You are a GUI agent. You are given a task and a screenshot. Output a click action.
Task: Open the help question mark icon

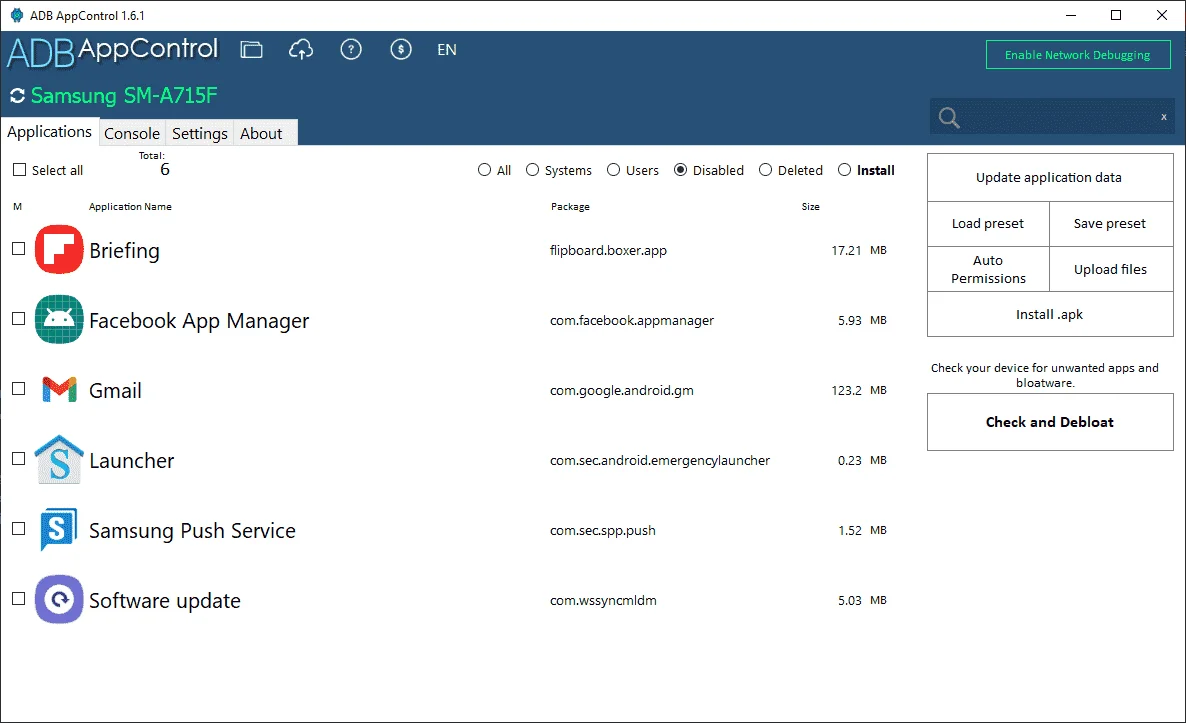pos(351,50)
